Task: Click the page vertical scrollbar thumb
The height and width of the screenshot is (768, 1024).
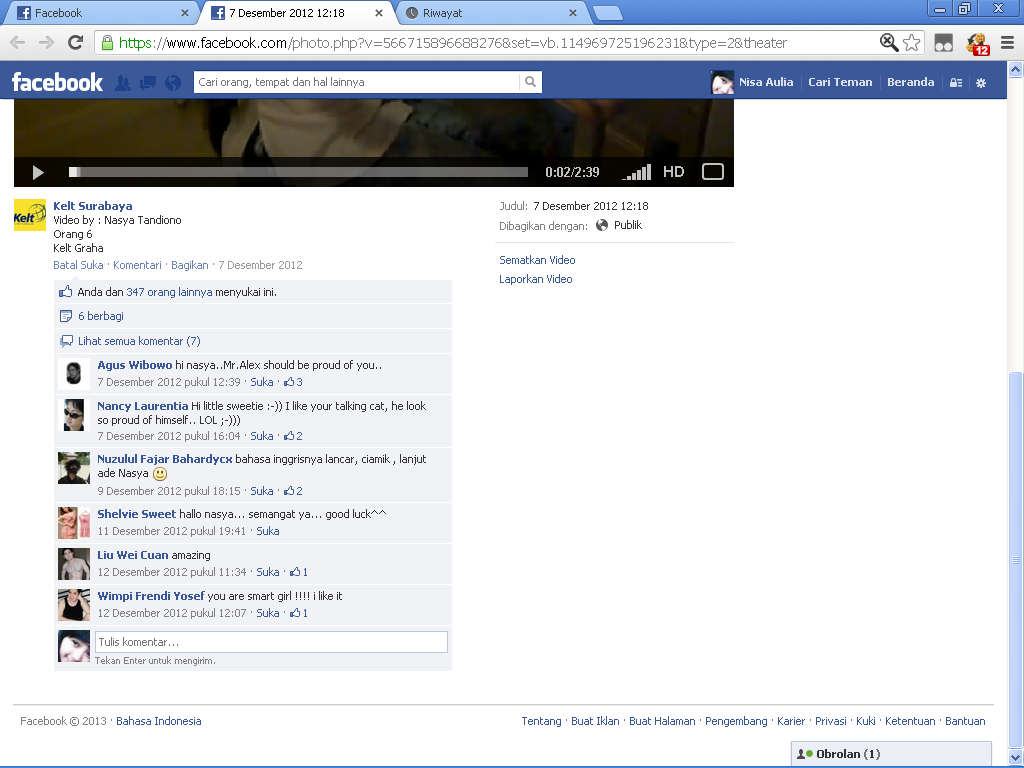Action: pos(1016,560)
